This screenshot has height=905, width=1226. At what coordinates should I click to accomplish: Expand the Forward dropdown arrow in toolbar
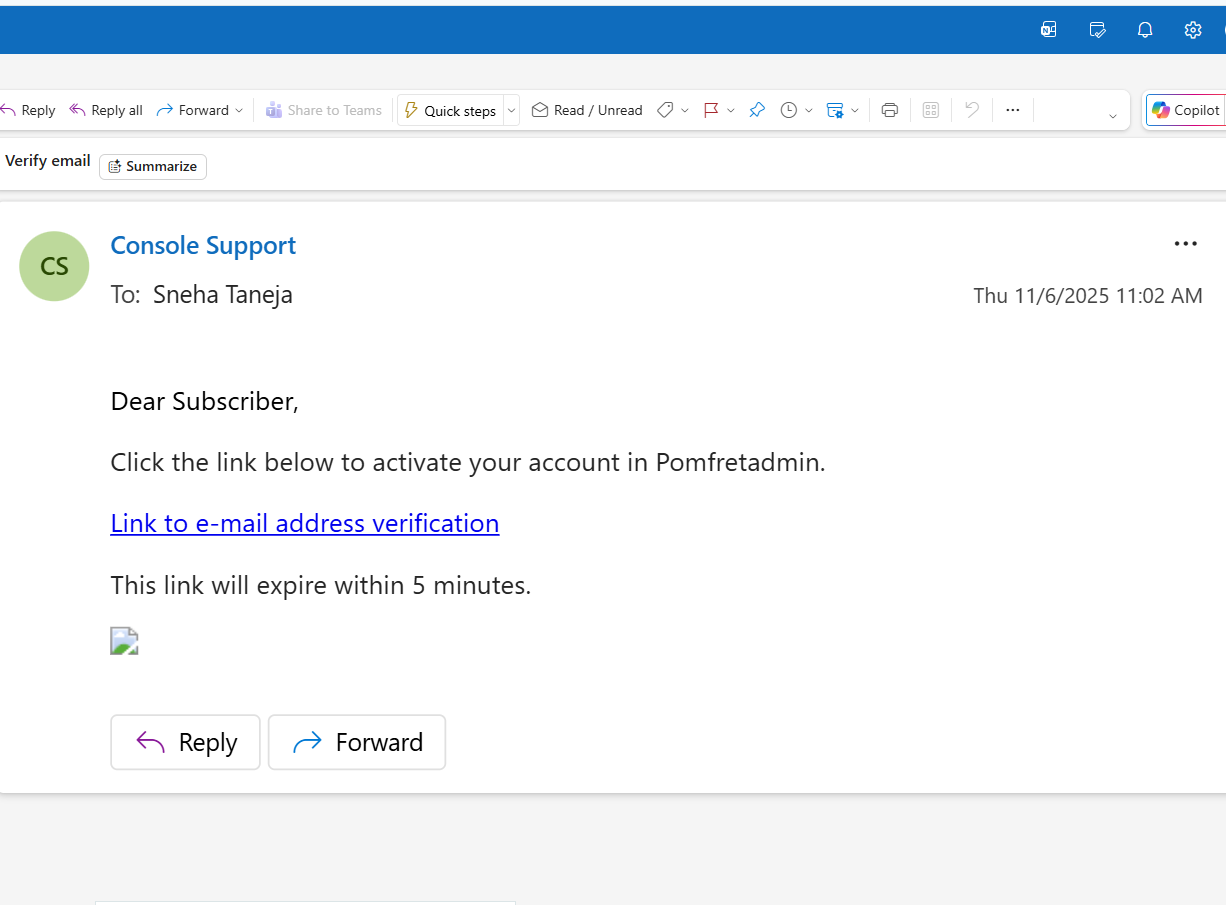pos(239,110)
